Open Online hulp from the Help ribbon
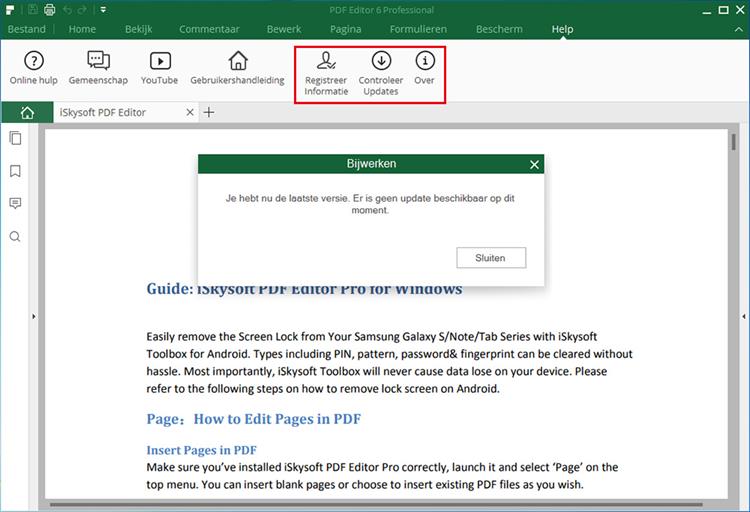 tap(33, 68)
